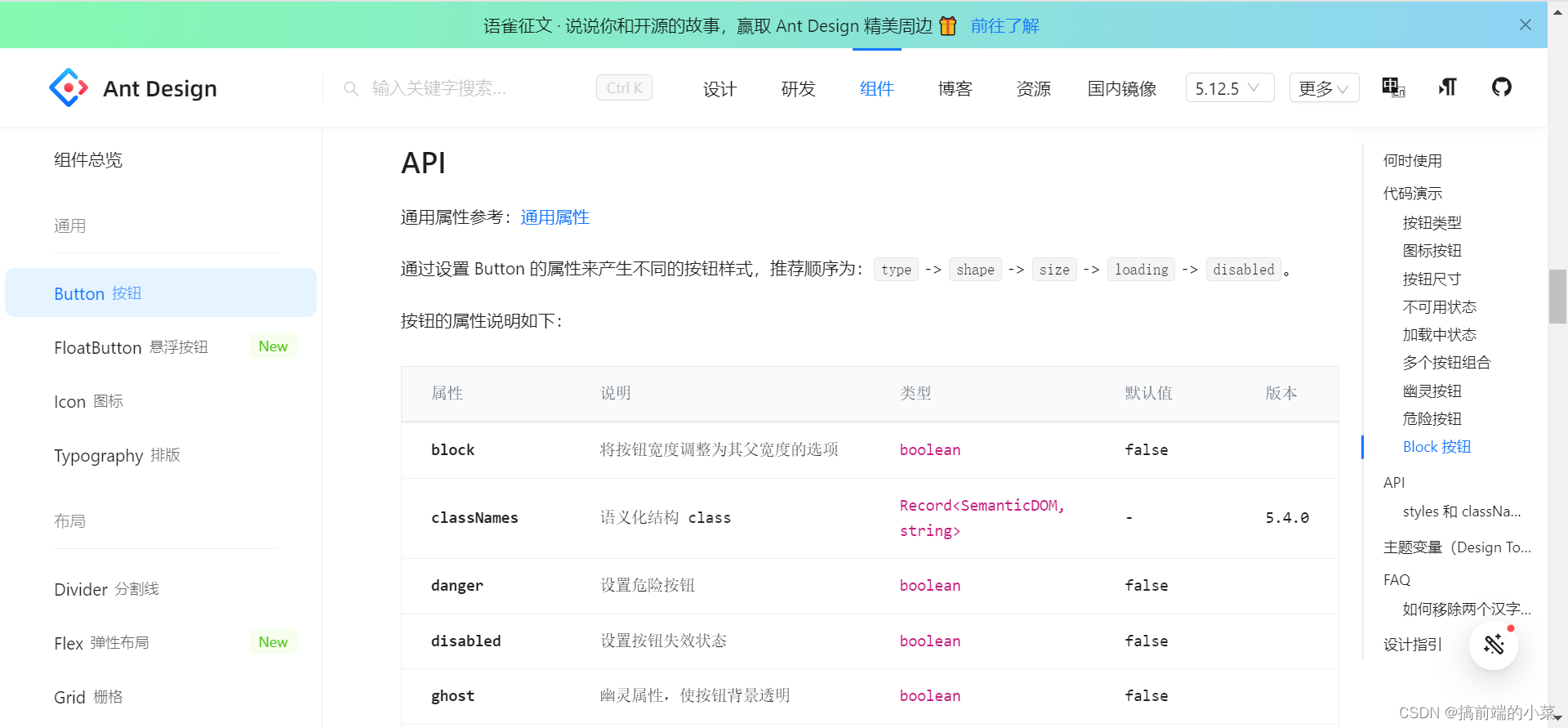Jump to styles 和 classNa... anchor
Image resolution: width=1568 pixels, height=728 pixels.
1462,511
